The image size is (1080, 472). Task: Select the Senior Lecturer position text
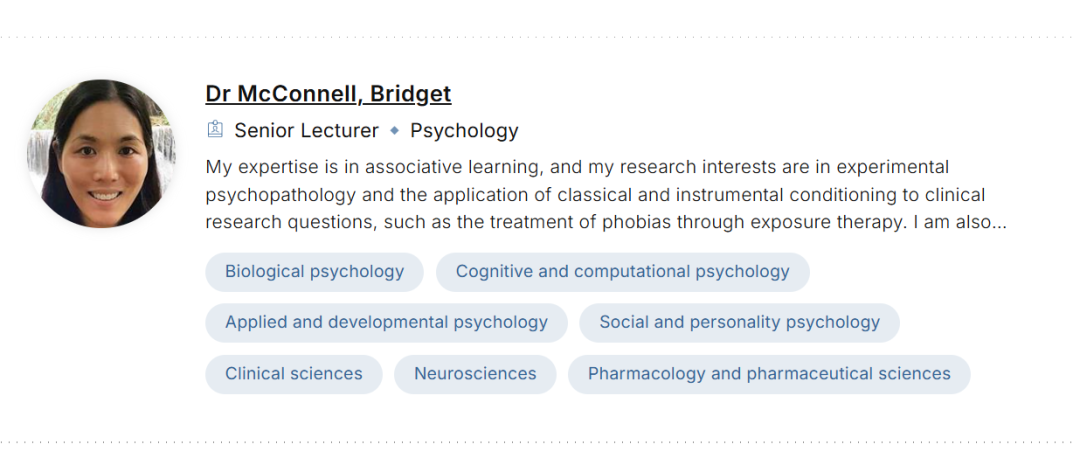coord(306,130)
